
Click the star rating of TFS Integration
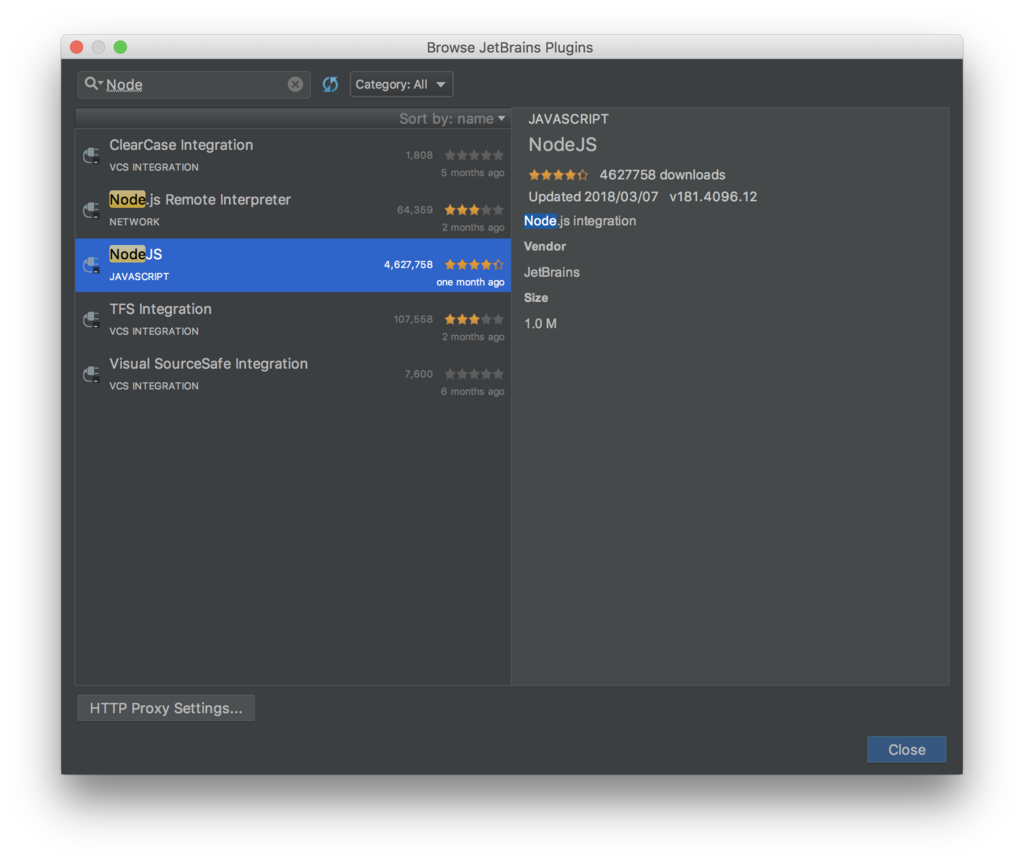(x=474, y=319)
